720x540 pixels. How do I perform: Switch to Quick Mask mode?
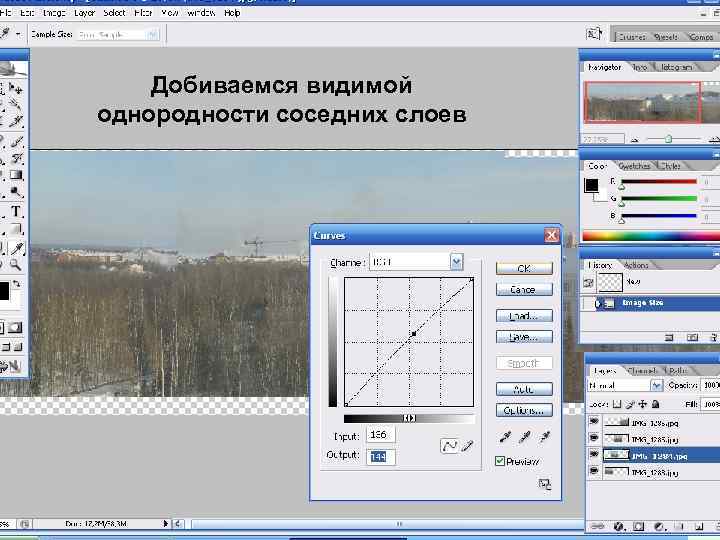(16, 327)
